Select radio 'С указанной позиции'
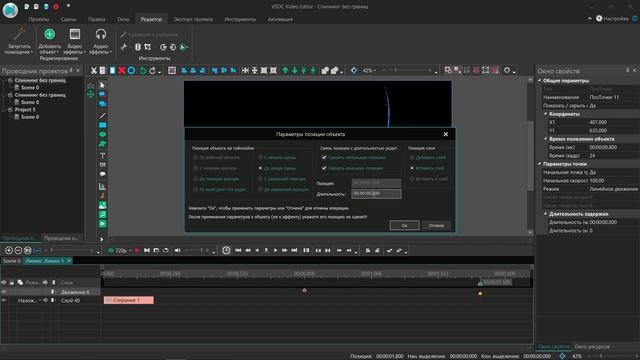The width and height of the screenshot is (640, 360). coord(260,179)
